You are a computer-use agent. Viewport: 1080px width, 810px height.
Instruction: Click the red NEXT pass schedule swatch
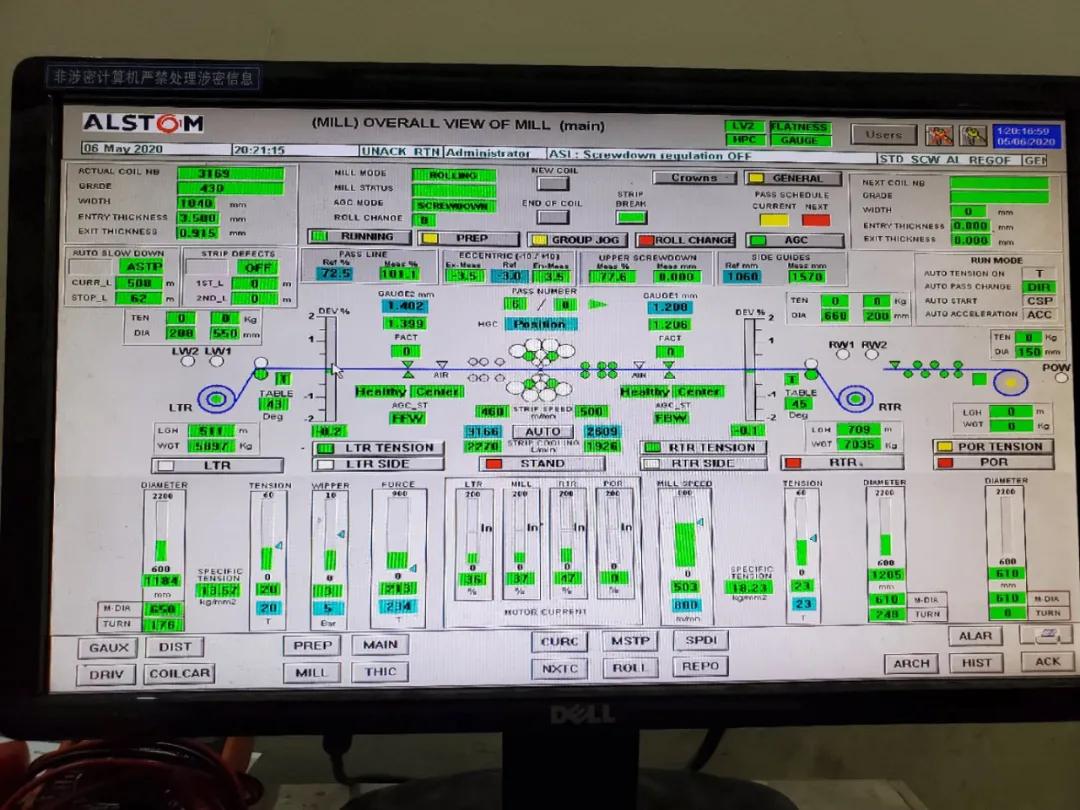click(x=816, y=220)
